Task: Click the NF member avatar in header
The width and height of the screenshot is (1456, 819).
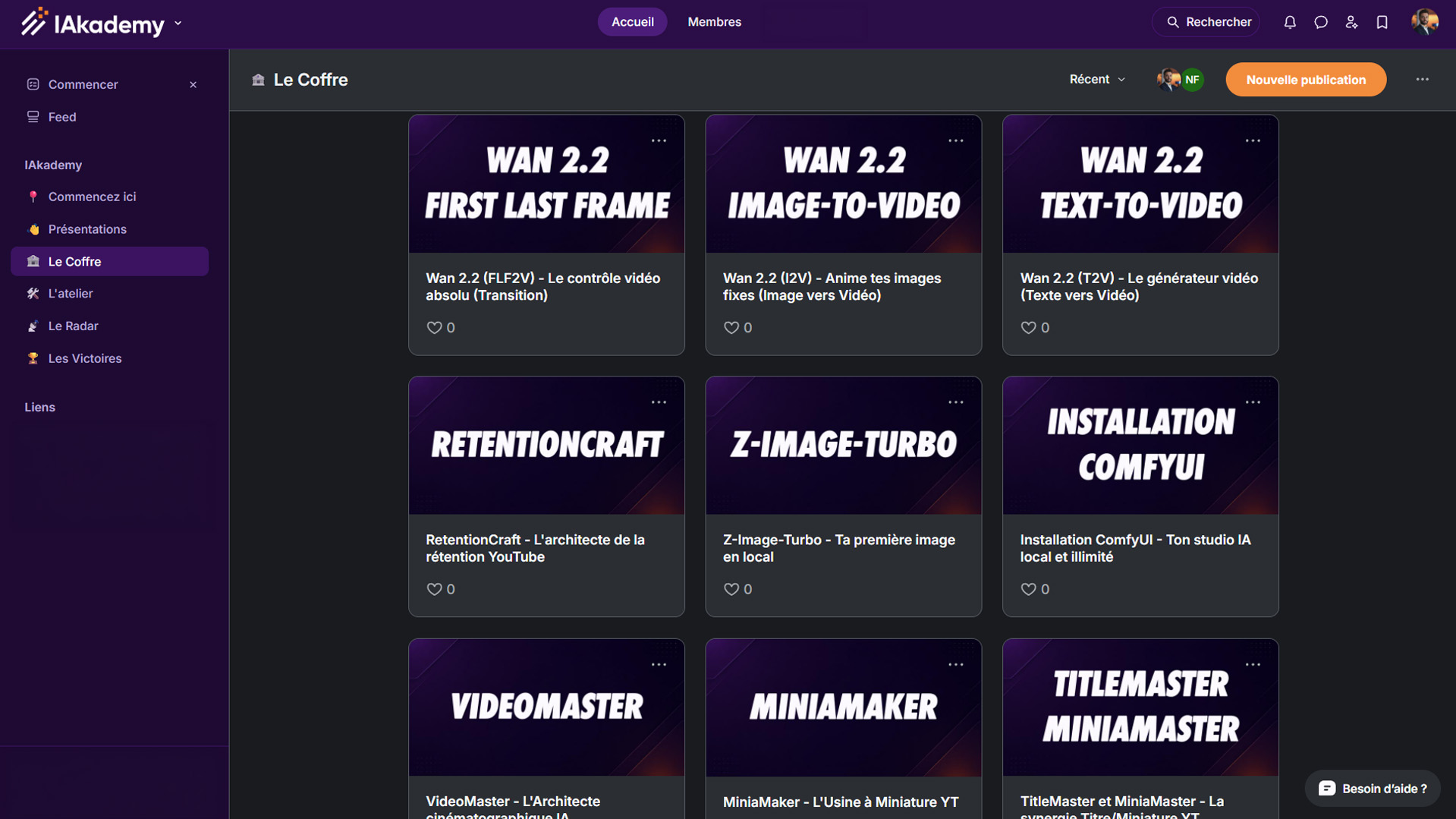Action: coord(1193,80)
